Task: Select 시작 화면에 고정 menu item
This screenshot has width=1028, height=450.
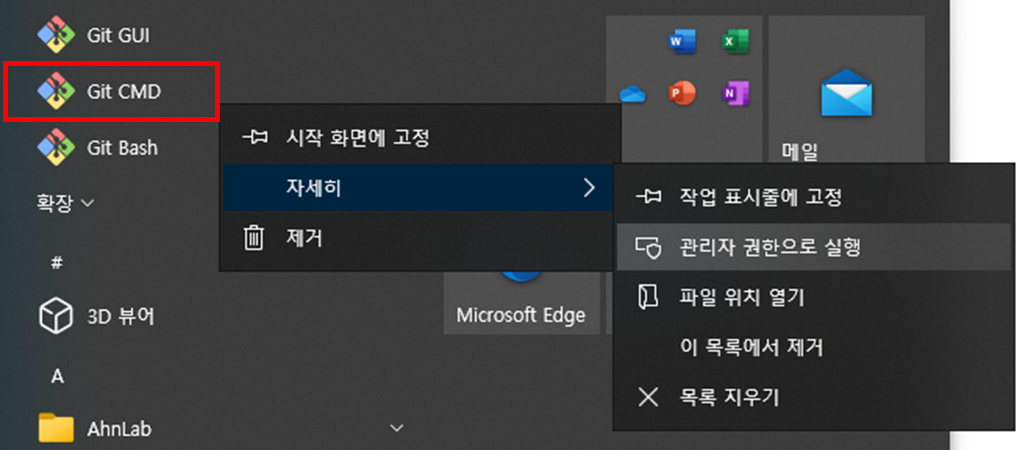Action: [420, 138]
